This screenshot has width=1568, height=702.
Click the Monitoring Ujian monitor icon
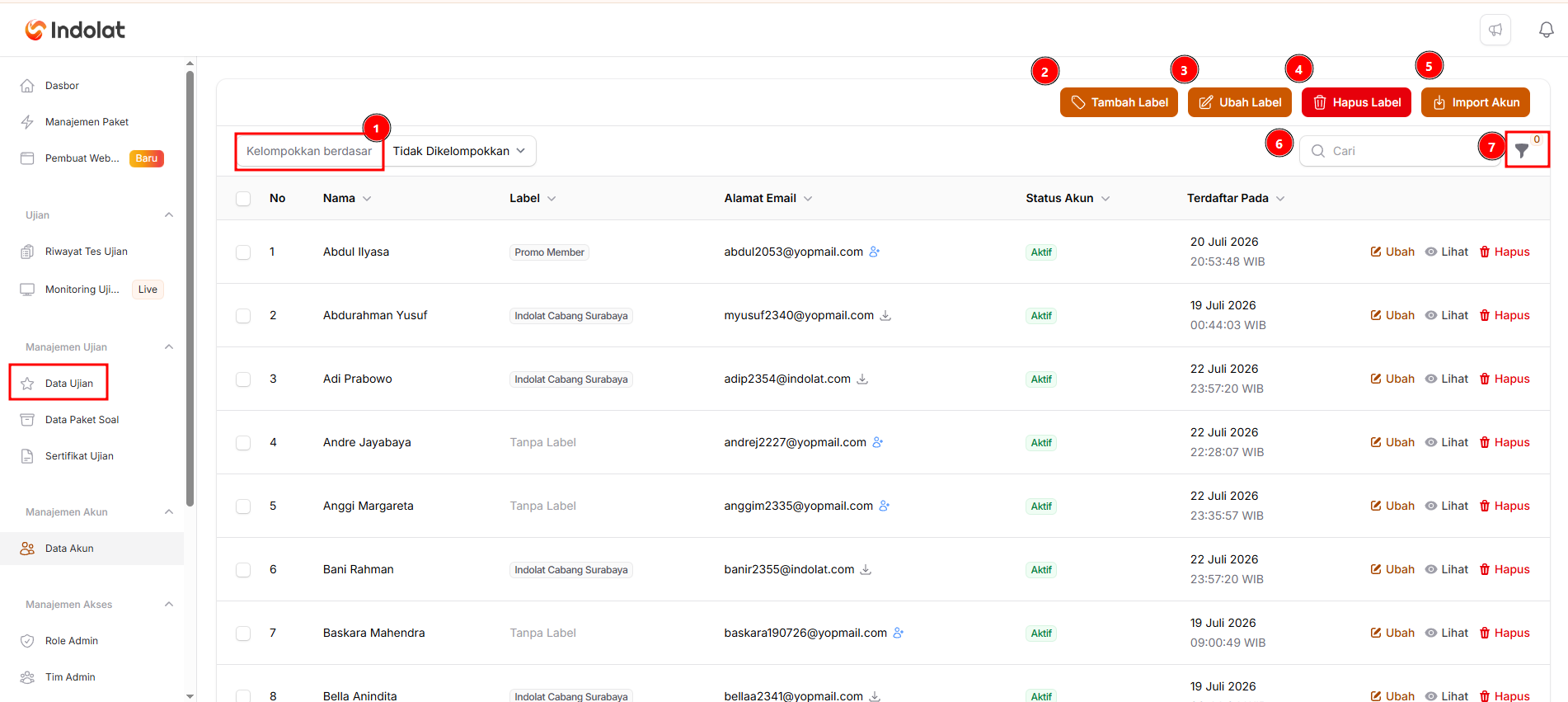pos(27,290)
